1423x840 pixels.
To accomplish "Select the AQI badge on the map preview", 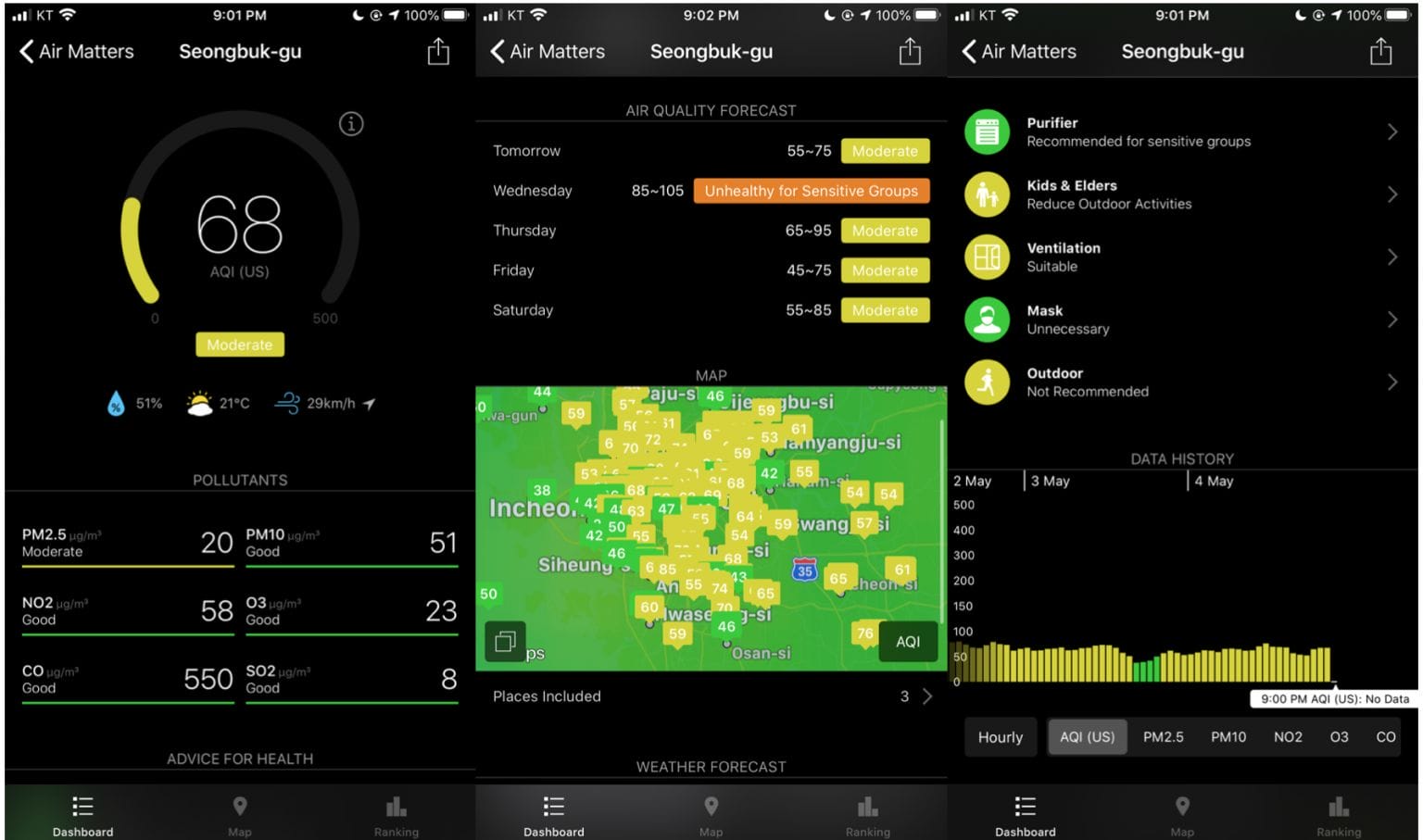I will click(x=908, y=641).
